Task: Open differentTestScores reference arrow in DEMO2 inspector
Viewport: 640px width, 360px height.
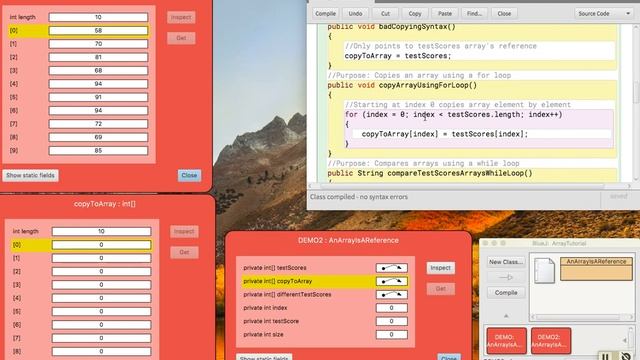Action: [x=391, y=294]
